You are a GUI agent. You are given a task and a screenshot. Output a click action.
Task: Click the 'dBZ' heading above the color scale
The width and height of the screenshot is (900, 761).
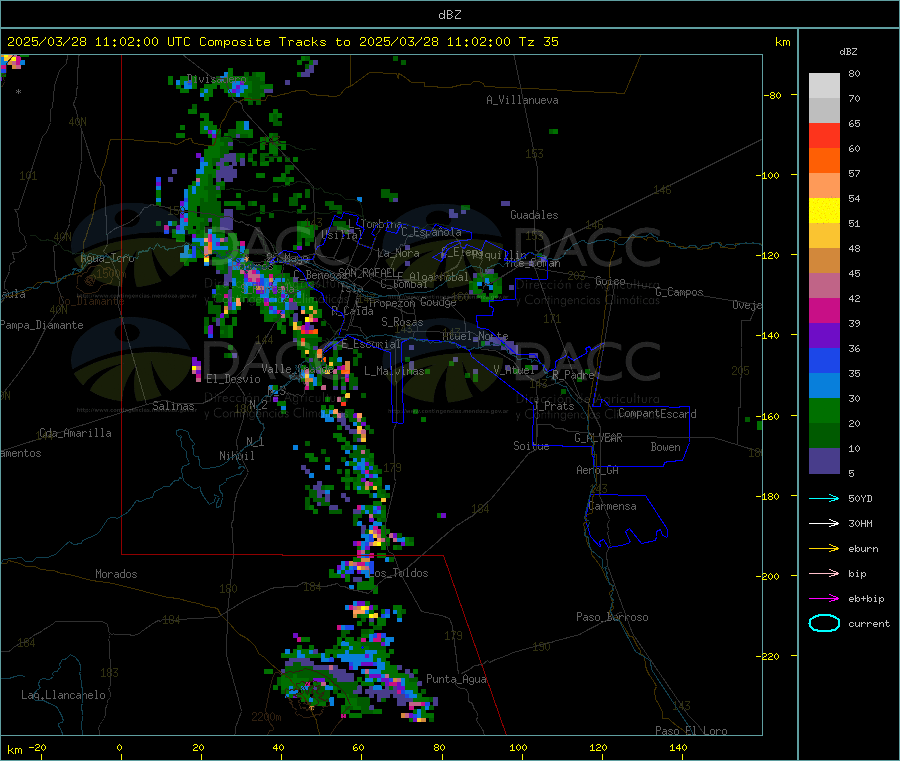[848, 52]
